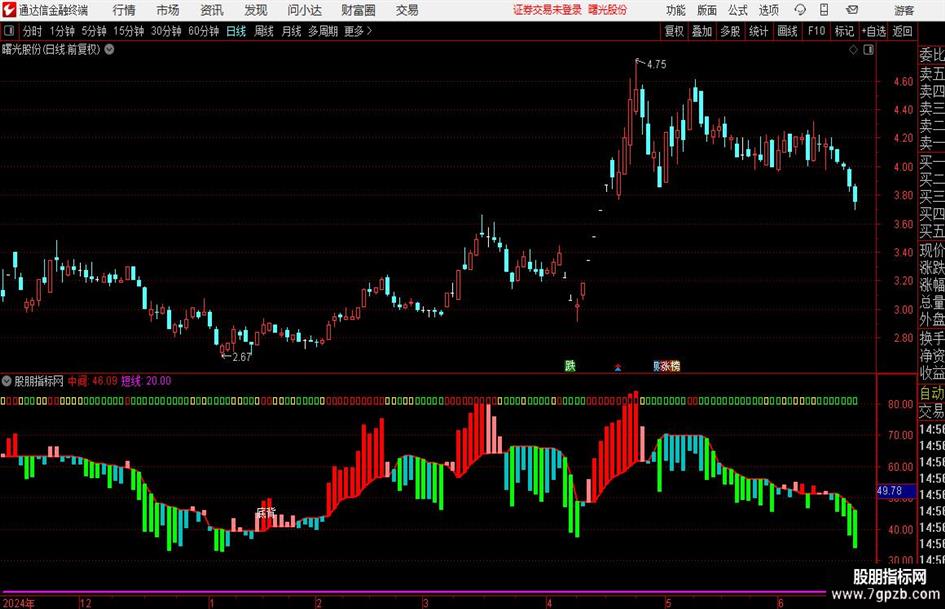Open 多周期 multi-period view
The height and width of the screenshot is (609, 945).
pos(323,31)
